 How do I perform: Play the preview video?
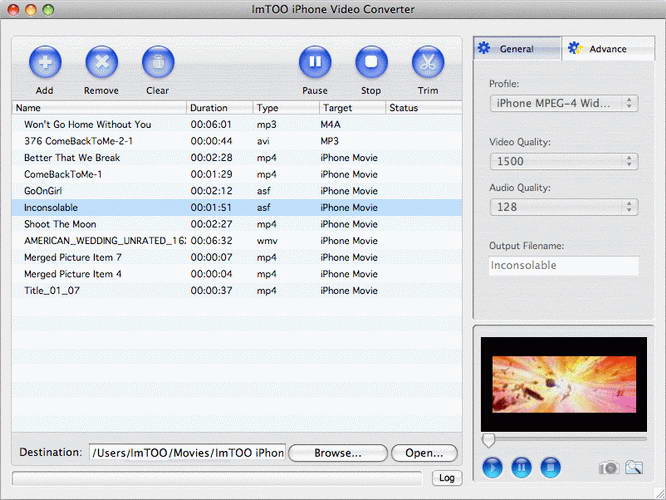pos(492,467)
